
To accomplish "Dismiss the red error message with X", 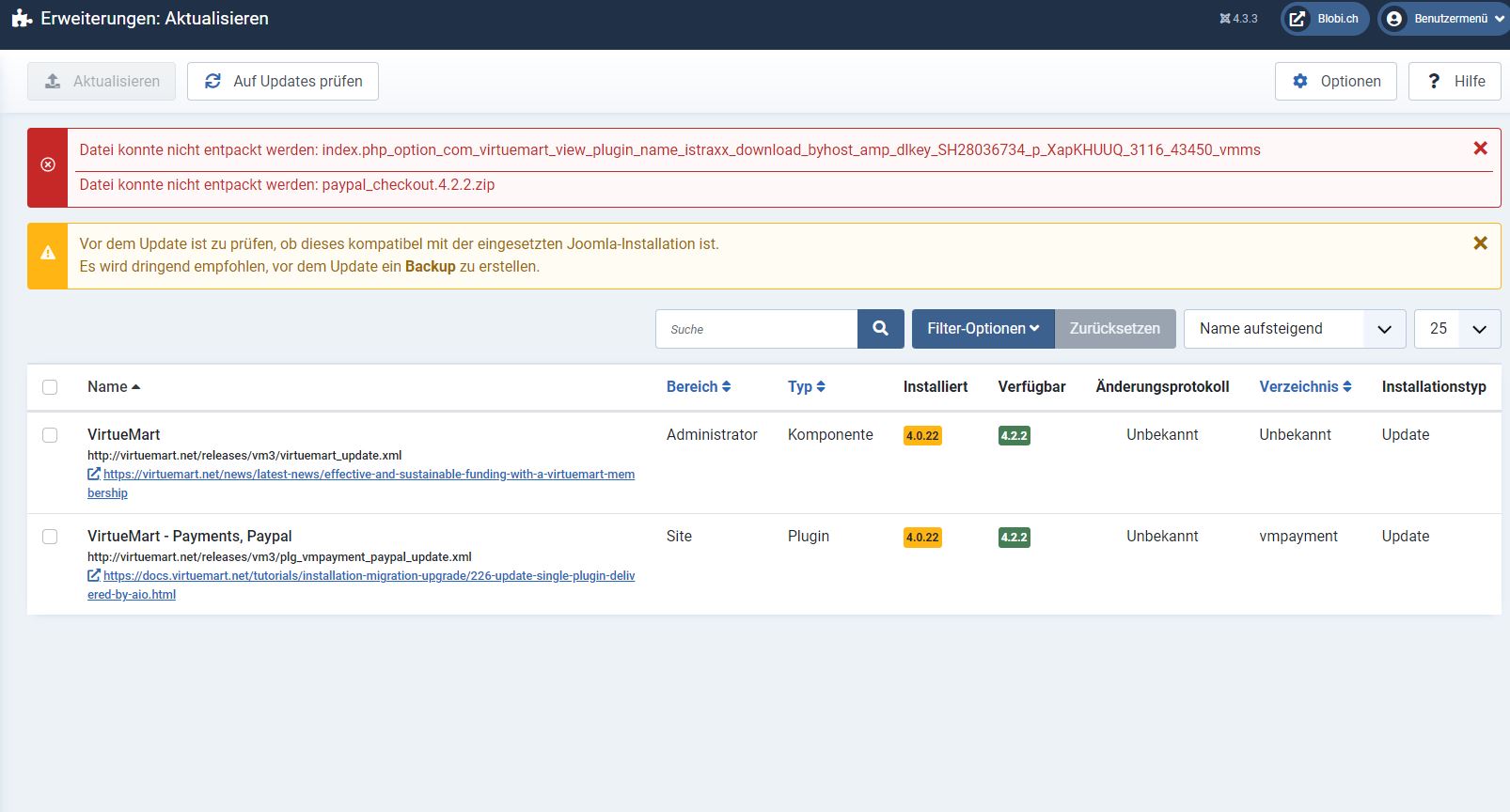I will tap(1480, 148).
